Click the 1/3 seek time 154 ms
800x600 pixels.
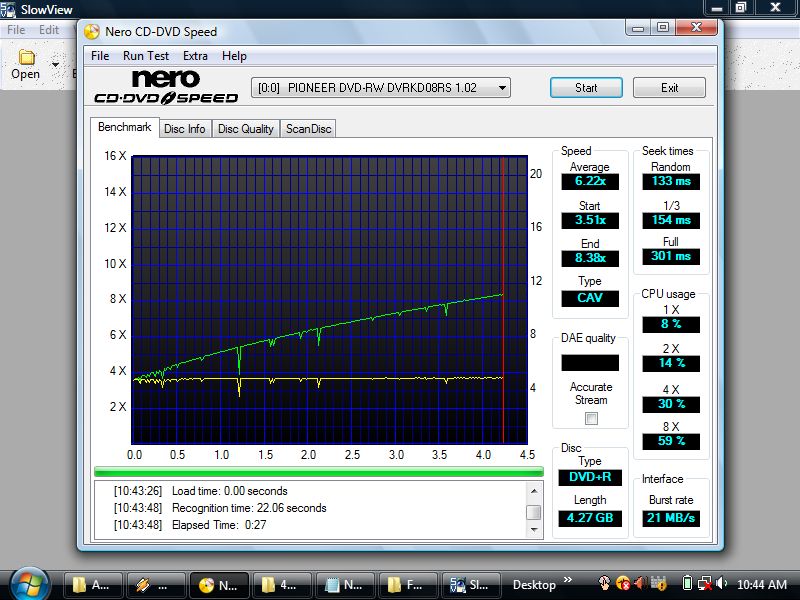(671, 220)
